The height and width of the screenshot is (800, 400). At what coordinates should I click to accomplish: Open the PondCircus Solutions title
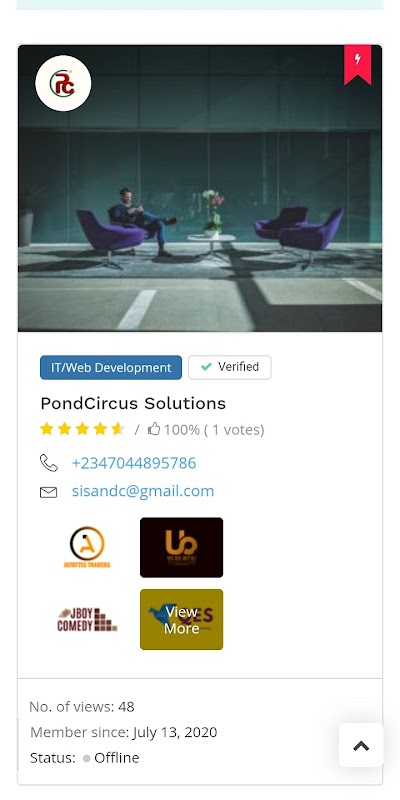[133, 404]
